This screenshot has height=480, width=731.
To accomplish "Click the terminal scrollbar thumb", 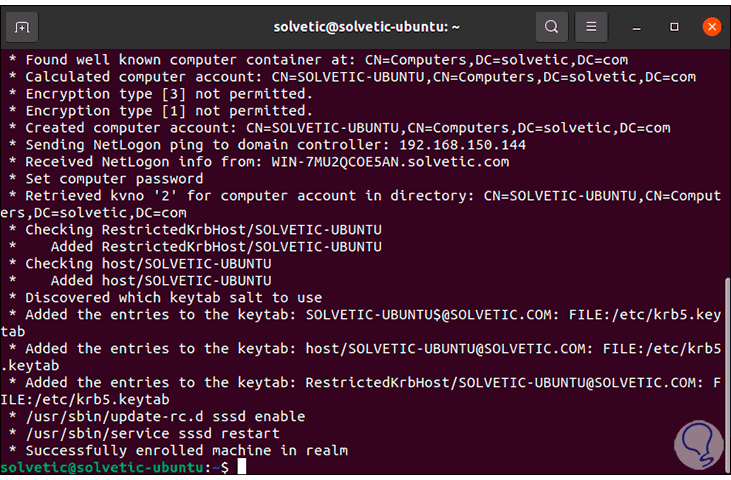I will coord(726,369).
